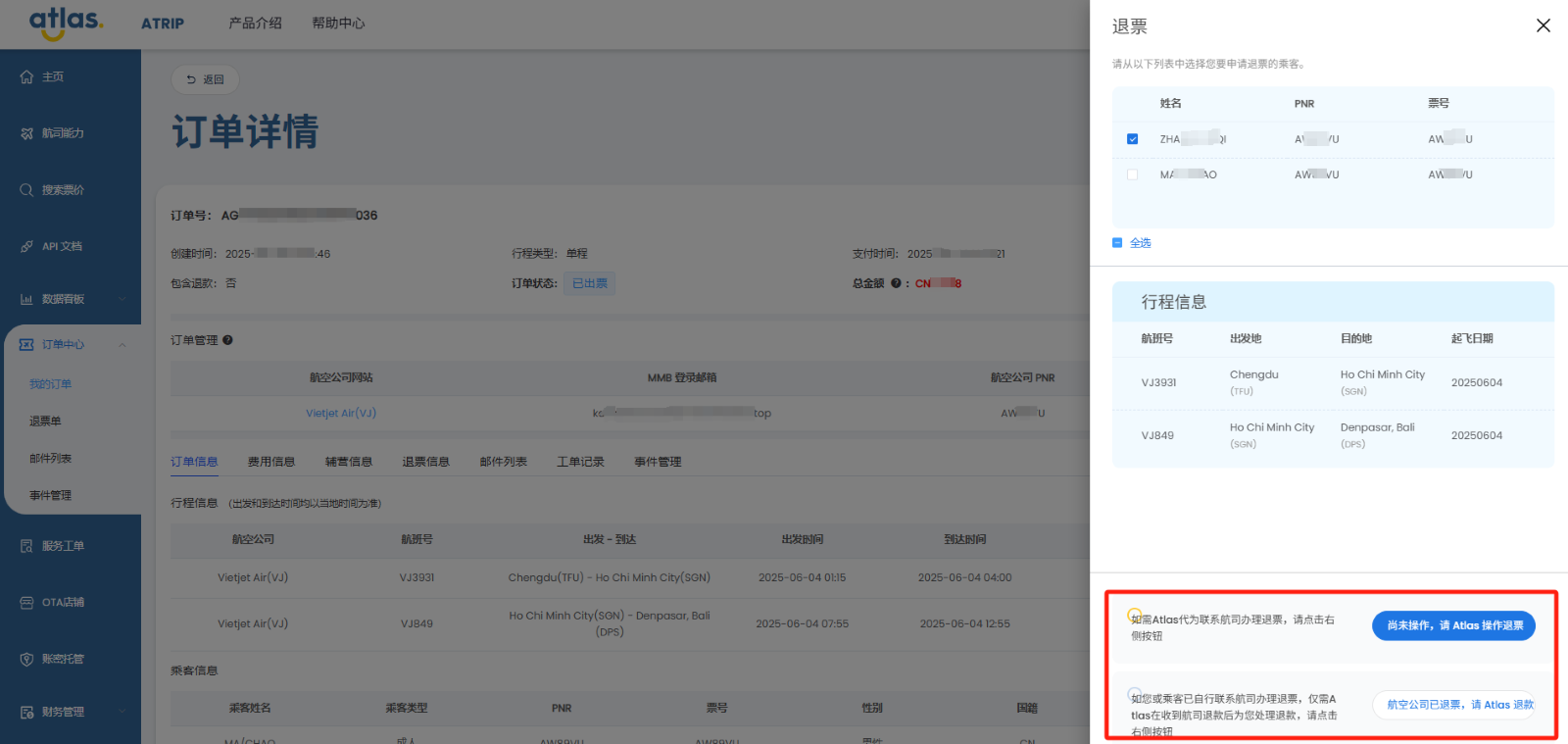The image size is (1568, 744).
Task: Click the API docs link icon
Action: coord(26,247)
